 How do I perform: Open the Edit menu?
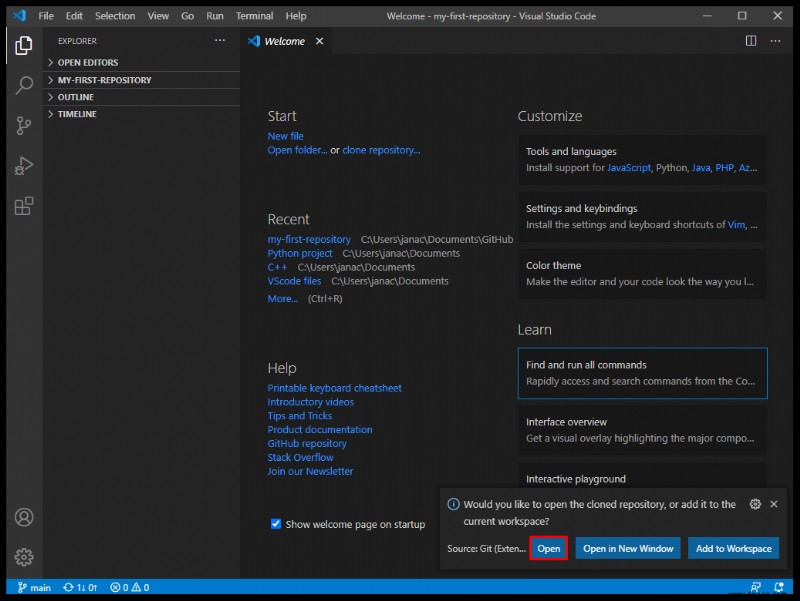click(74, 16)
